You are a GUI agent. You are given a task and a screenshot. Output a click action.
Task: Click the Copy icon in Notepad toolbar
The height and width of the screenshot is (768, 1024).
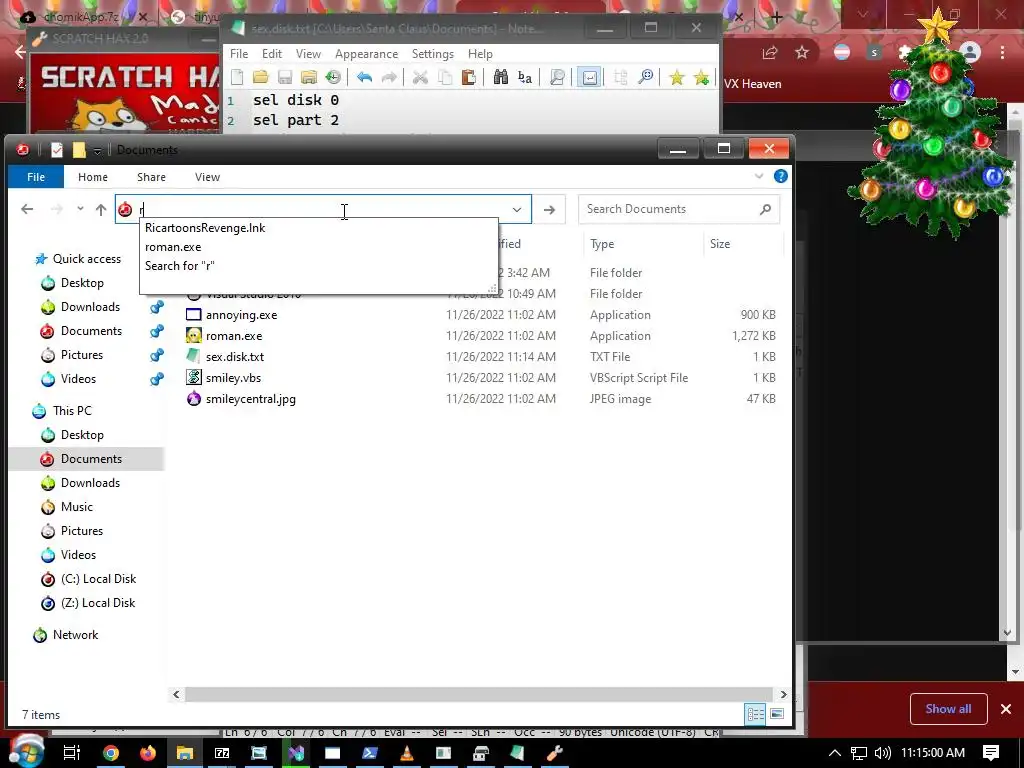click(x=445, y=78)
